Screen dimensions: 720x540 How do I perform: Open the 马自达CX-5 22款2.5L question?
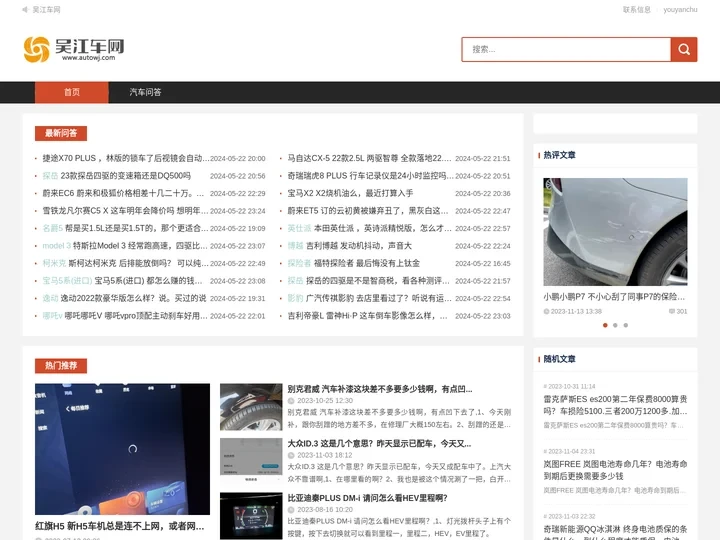(x=369, y=158)
